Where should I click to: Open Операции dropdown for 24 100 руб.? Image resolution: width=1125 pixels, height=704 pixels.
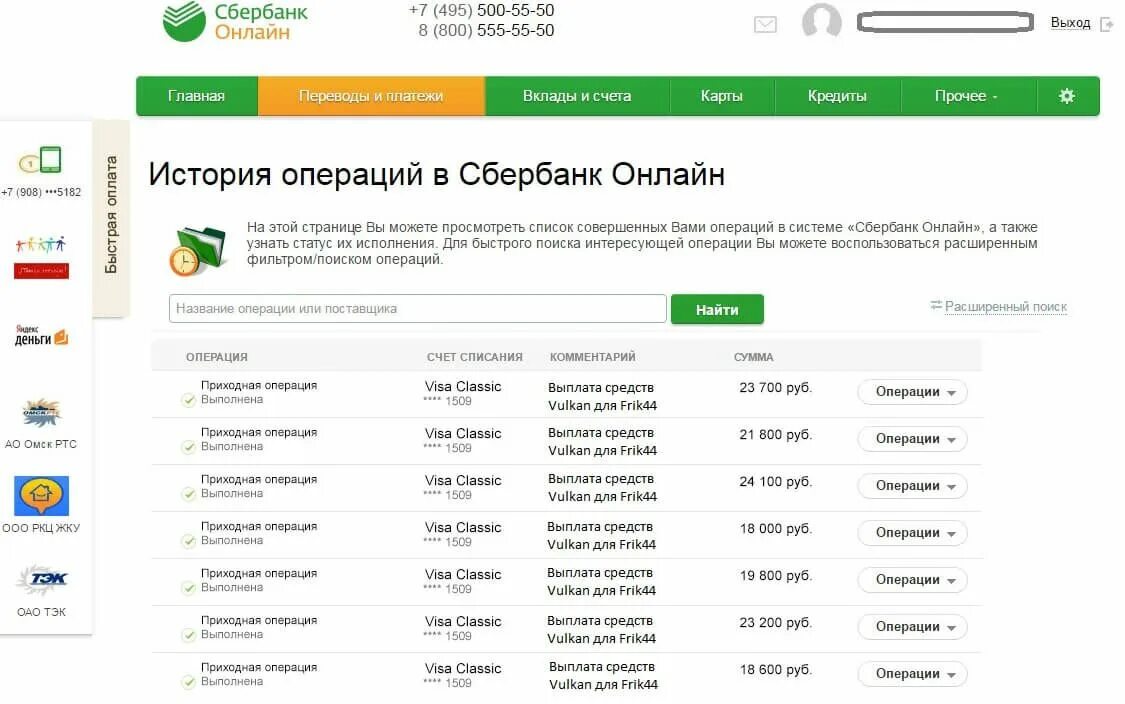pos(913,486)
